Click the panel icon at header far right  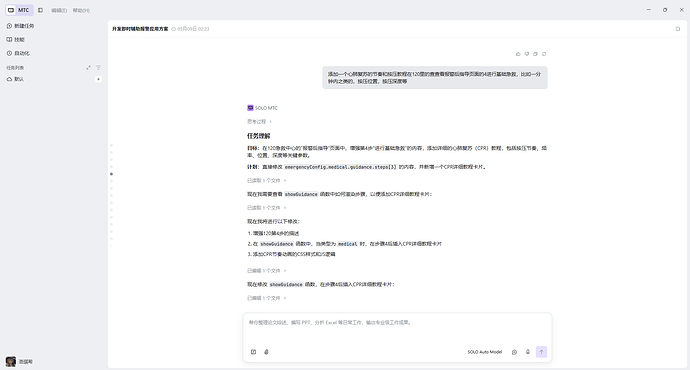(x=678, y=29)
